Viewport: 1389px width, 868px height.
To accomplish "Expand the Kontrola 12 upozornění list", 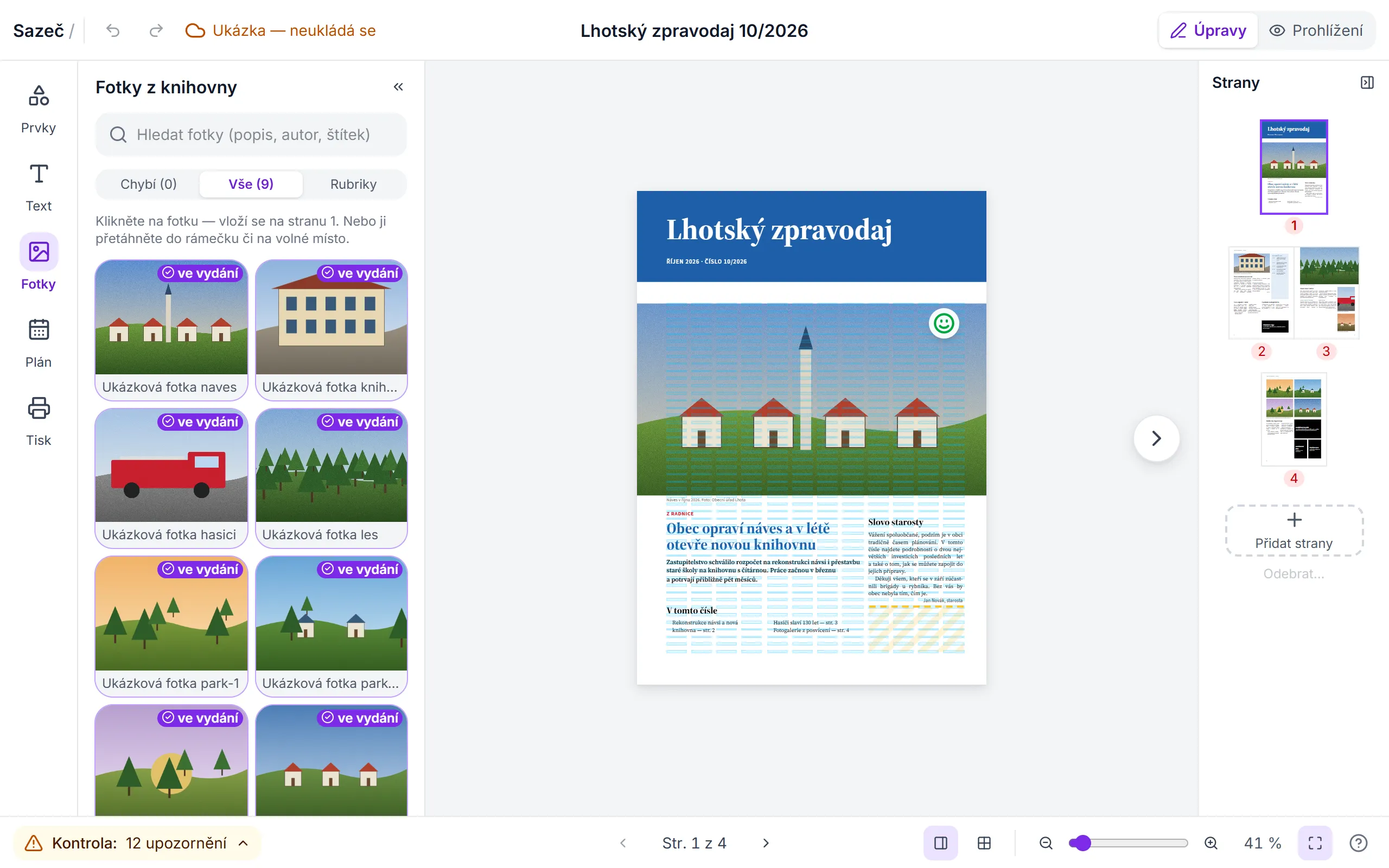I will [137, 843].
